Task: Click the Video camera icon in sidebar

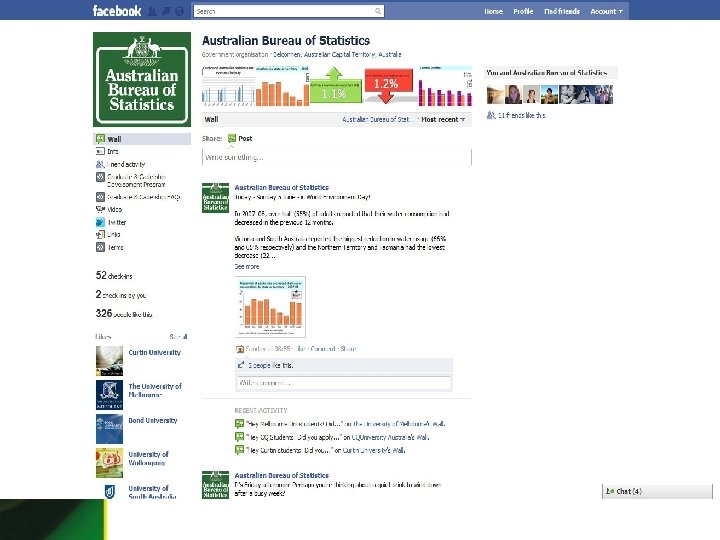Action: click(100, 209)
